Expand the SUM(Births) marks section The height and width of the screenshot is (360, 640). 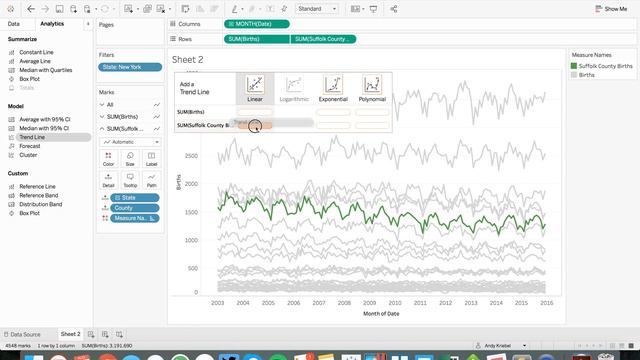[x=102, y=117]
